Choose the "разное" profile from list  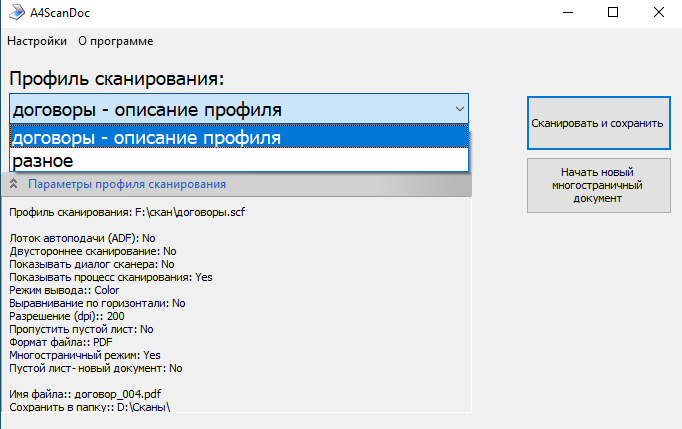[x=238, y=160]
